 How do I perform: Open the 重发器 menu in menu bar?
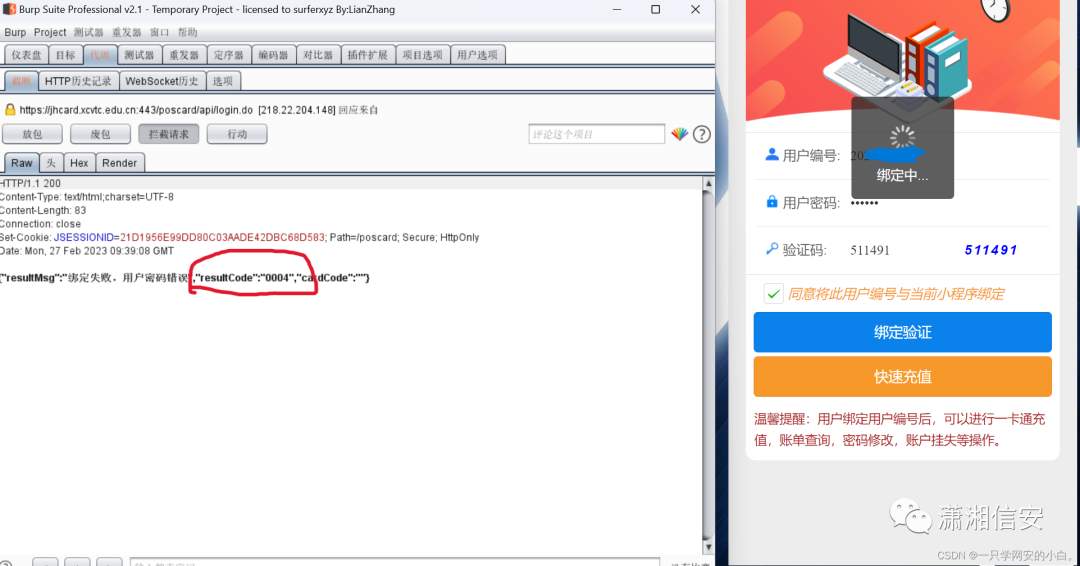click(127, 32)
